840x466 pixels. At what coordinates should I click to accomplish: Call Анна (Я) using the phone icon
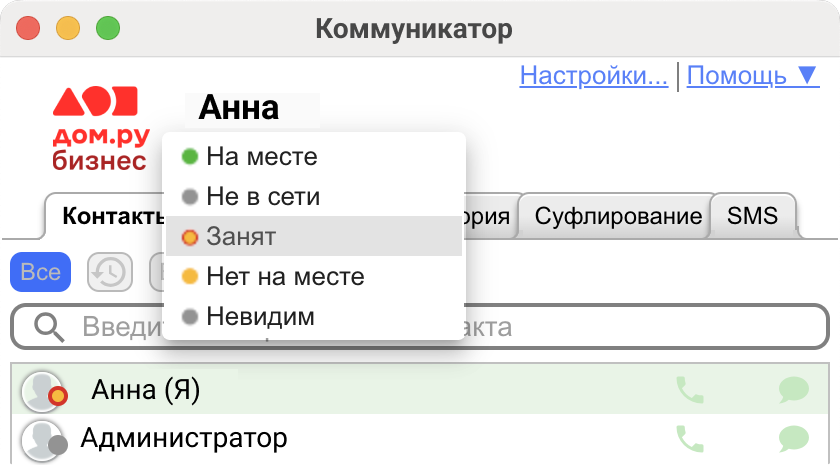pos(689,389)
